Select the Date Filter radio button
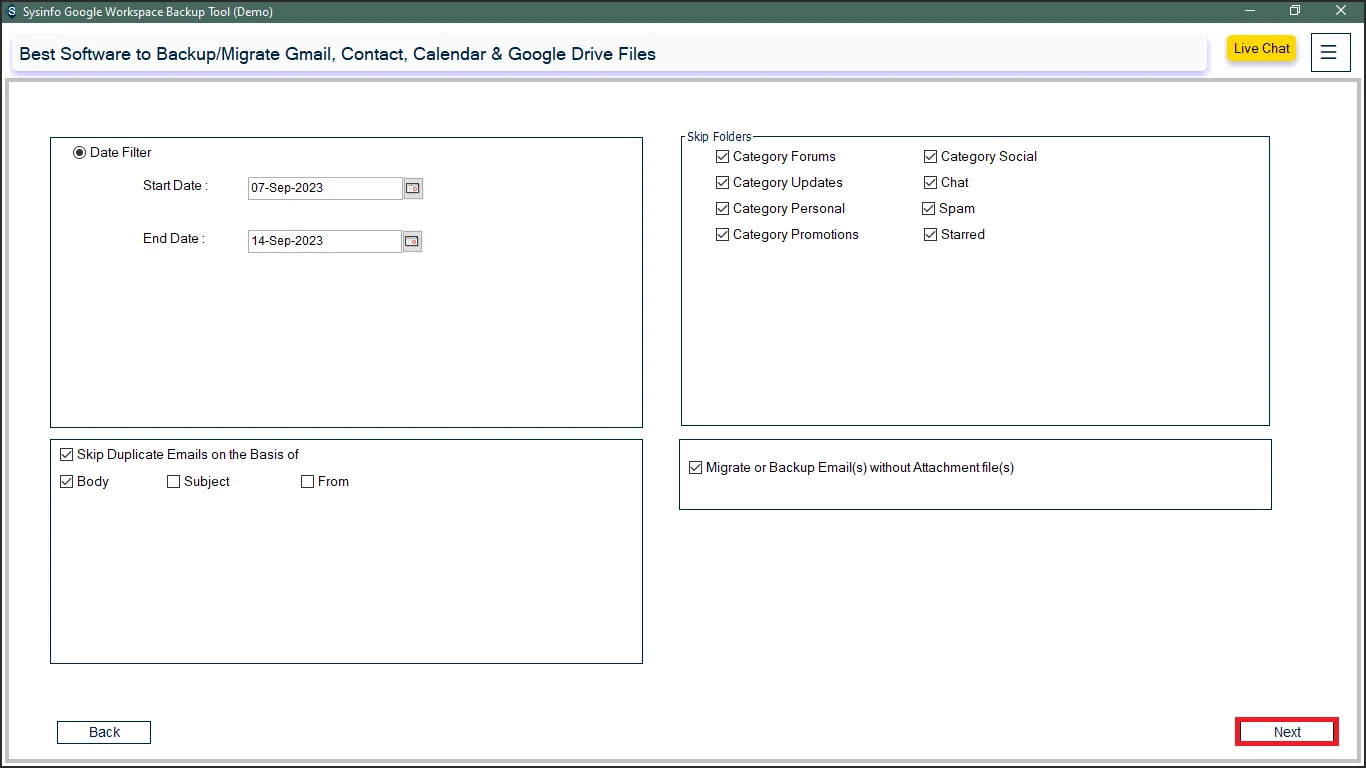 click(80, 153)
